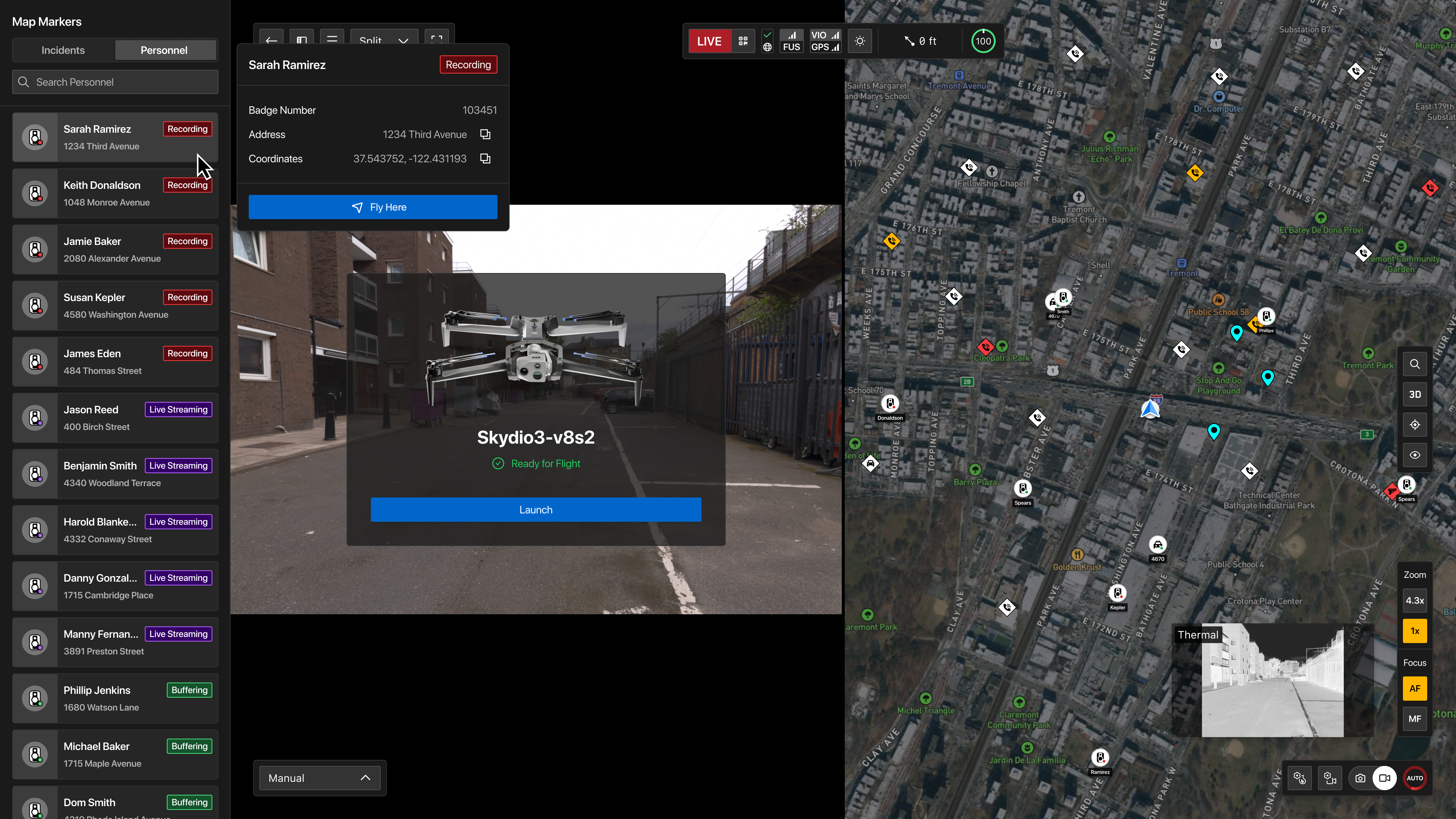
Task: Click the recenter location crosshair icon
Action: point(1415,424)
